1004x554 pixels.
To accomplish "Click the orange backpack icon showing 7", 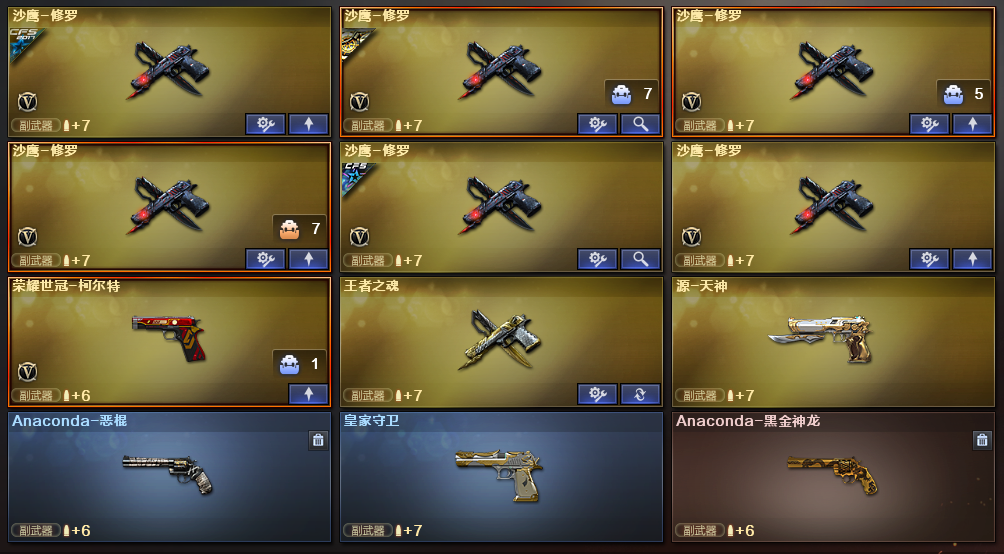I will pos(289,229).
